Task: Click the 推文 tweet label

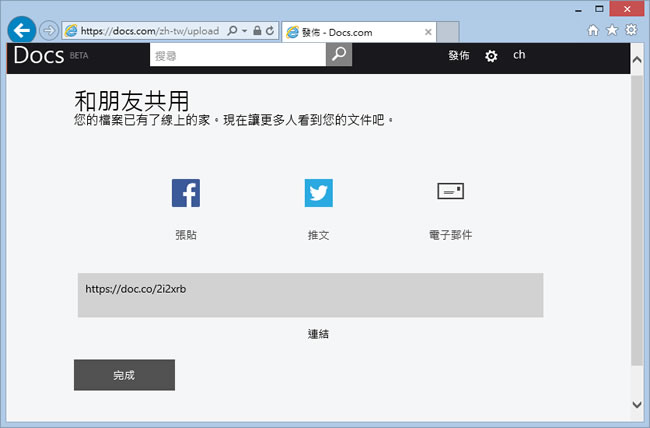Action: click(x=318, y=235)
